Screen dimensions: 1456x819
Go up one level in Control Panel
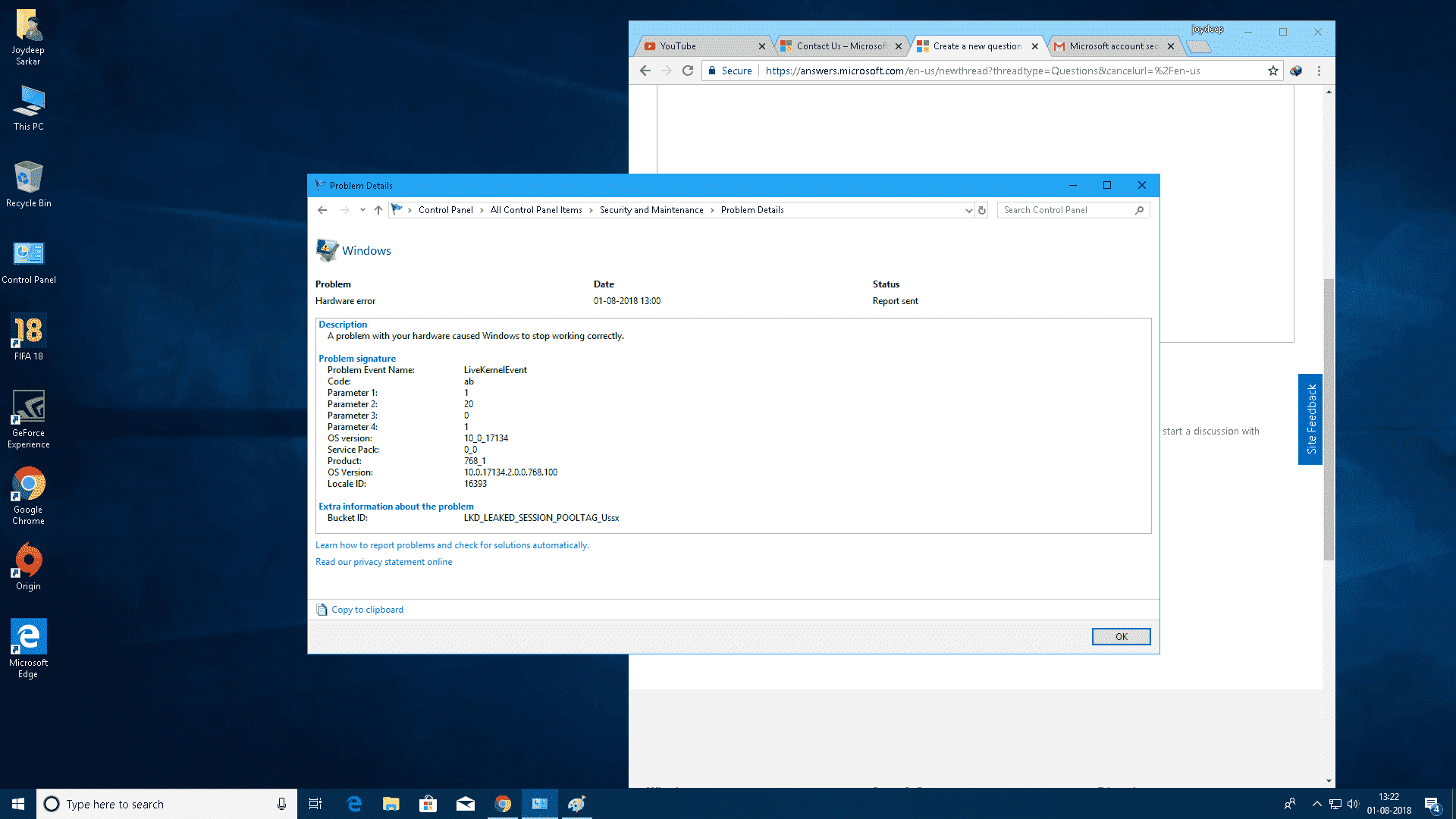tap(378, 210)
